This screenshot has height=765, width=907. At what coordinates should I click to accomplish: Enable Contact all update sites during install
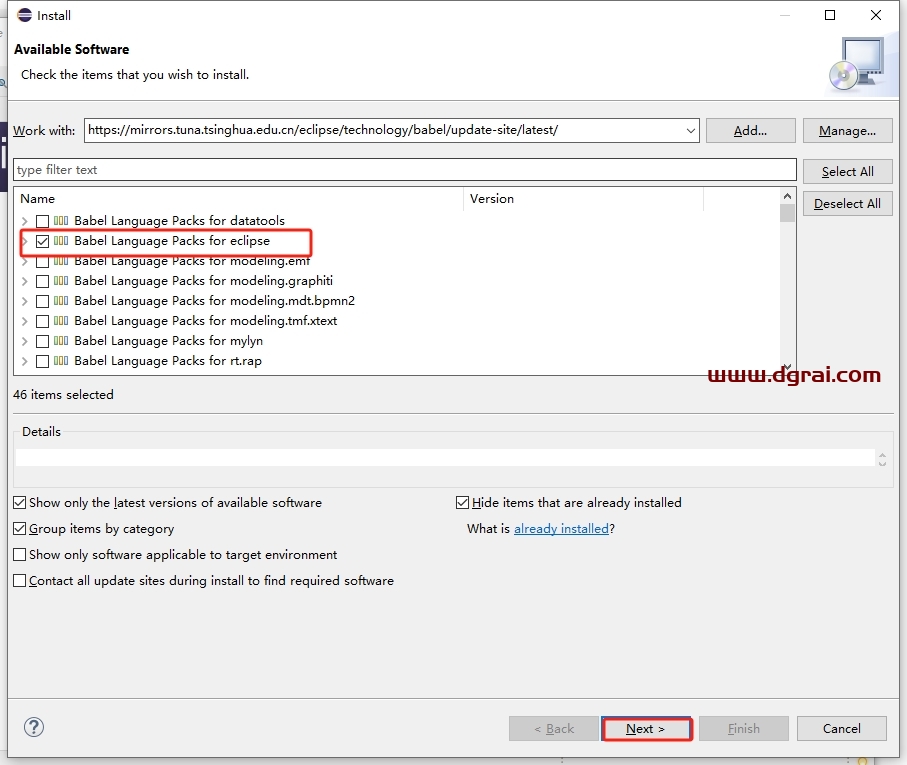[x=20, y=581]
